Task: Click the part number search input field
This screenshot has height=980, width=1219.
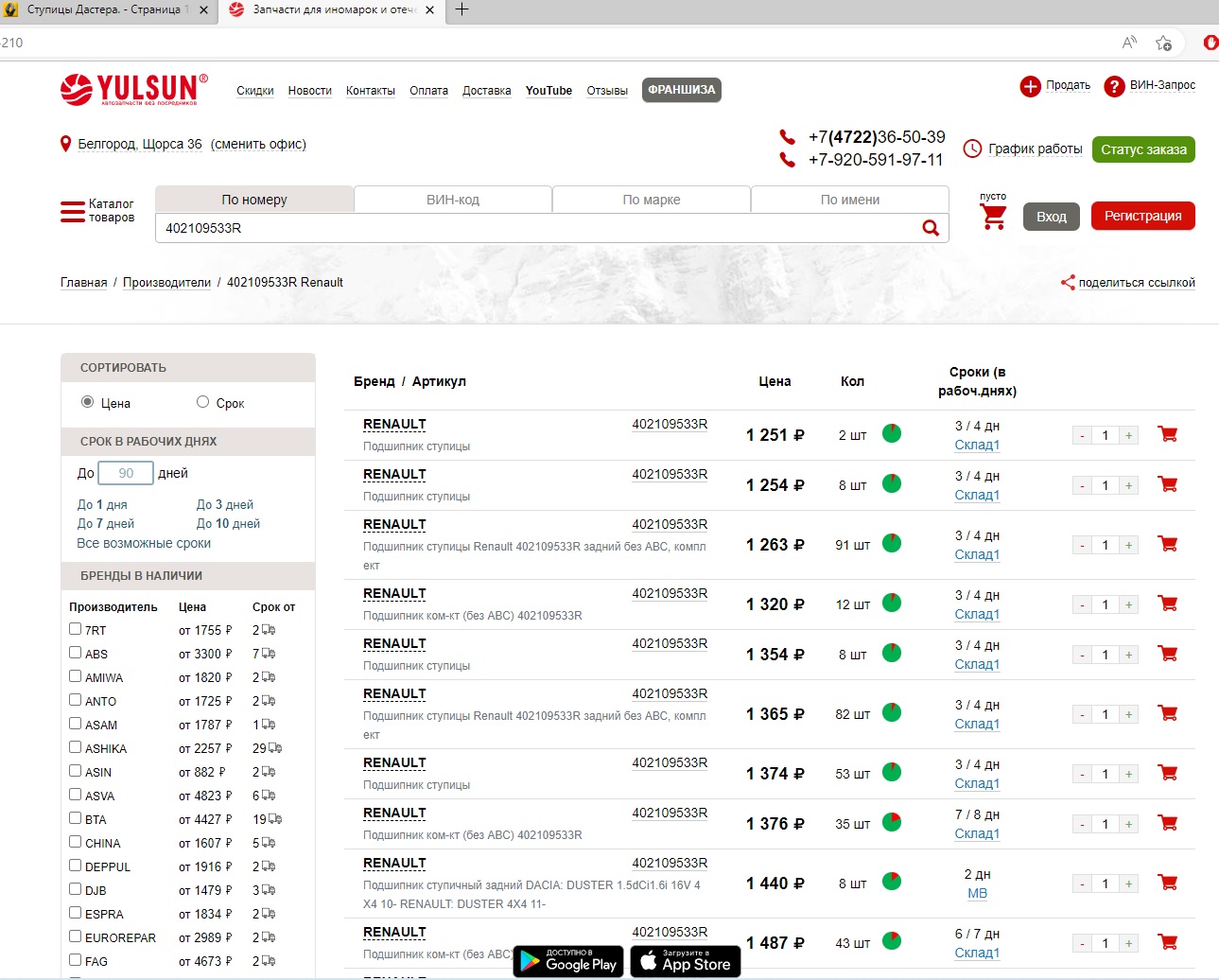Action: point(537,228)
